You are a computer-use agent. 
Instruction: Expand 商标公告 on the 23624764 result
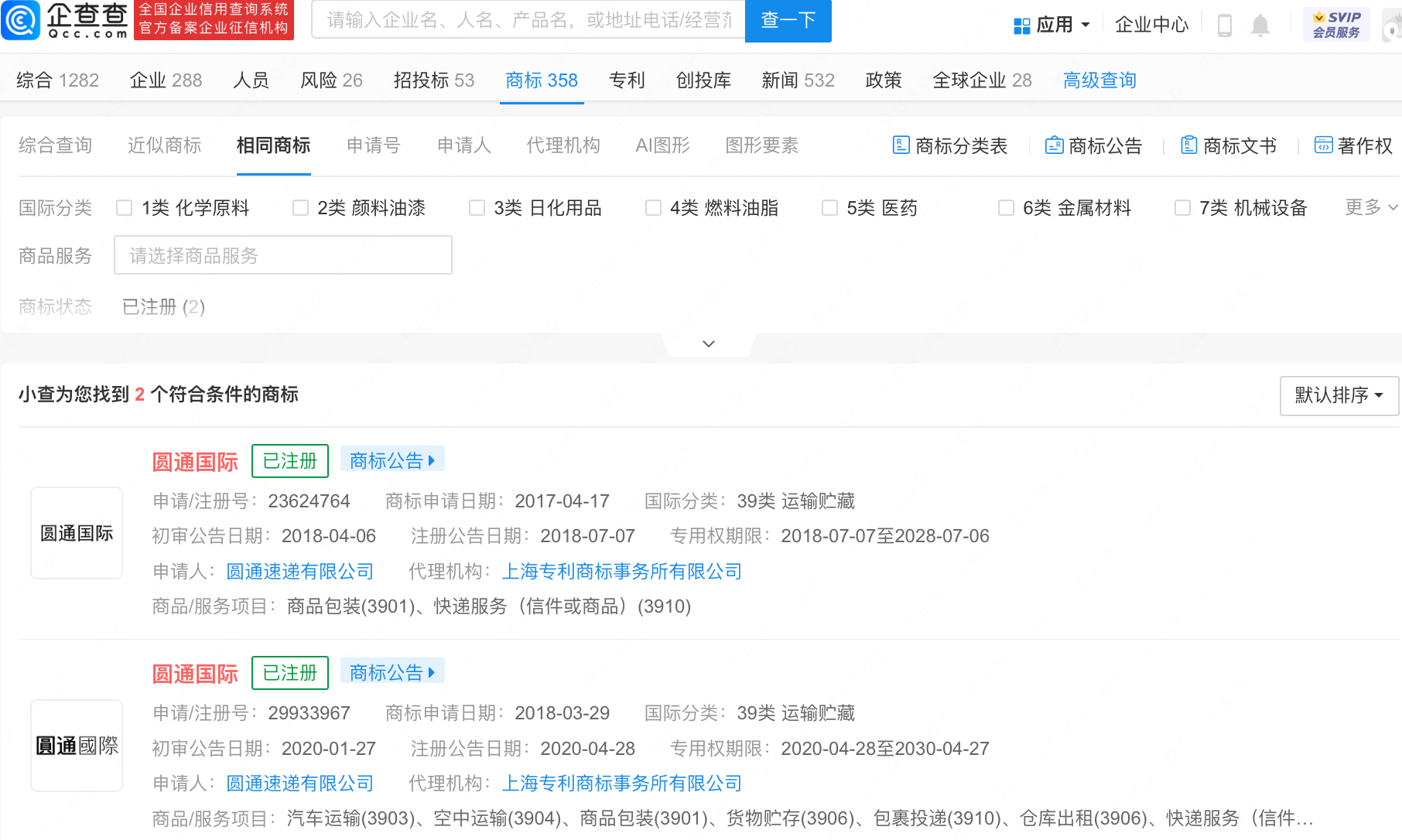tap(392, 460)
